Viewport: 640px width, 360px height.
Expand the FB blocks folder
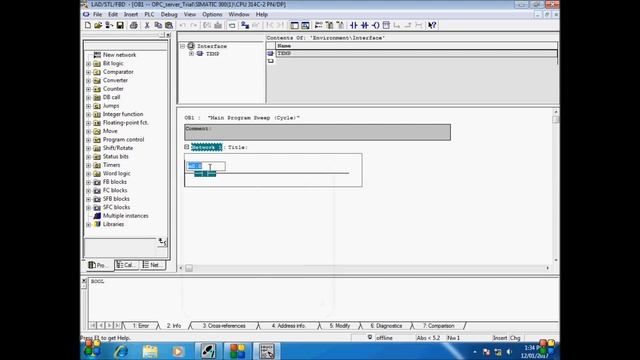coord(89,182)
